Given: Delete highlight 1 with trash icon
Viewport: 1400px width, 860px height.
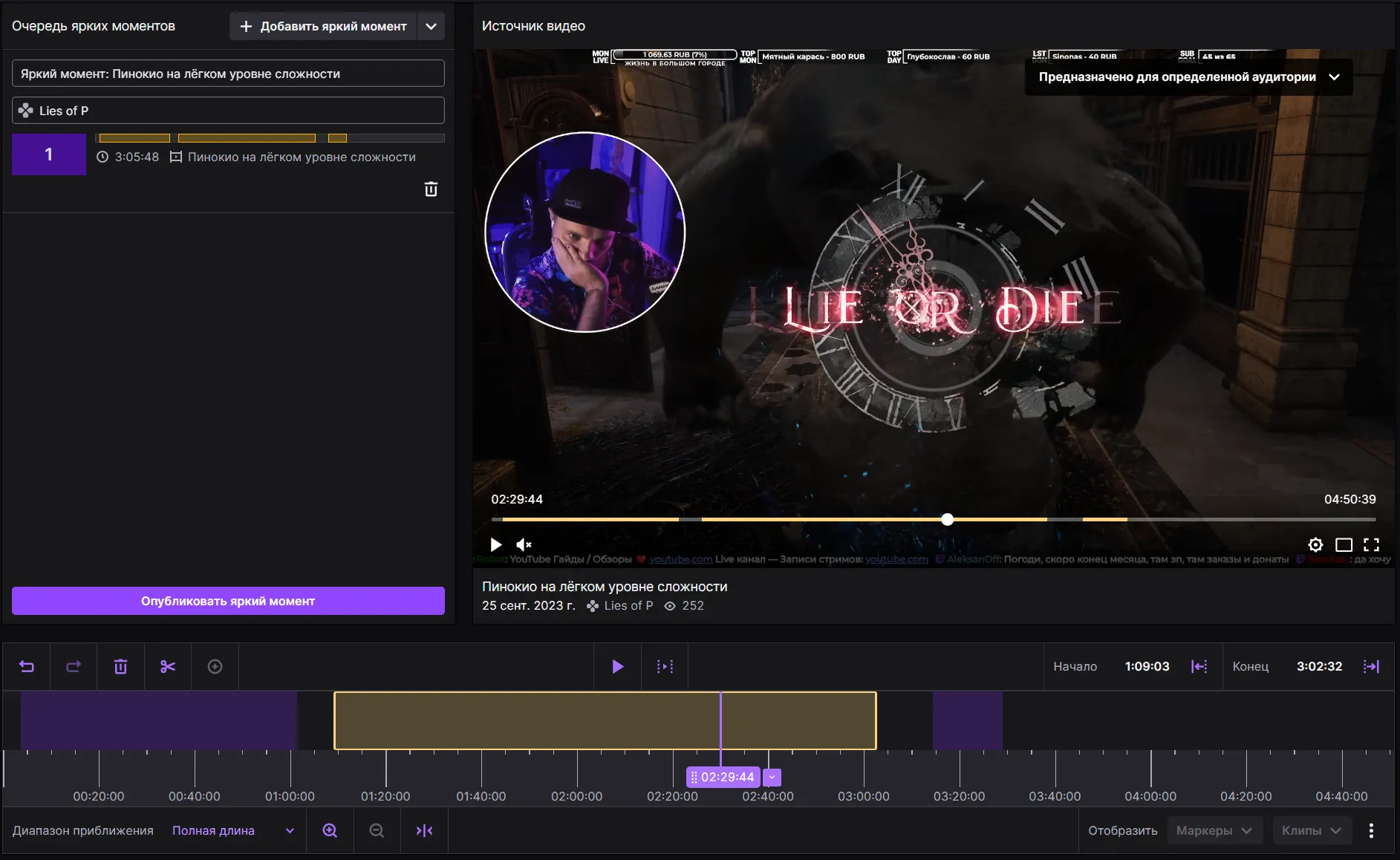Looking at the screenshot, I should coord(431,189).
